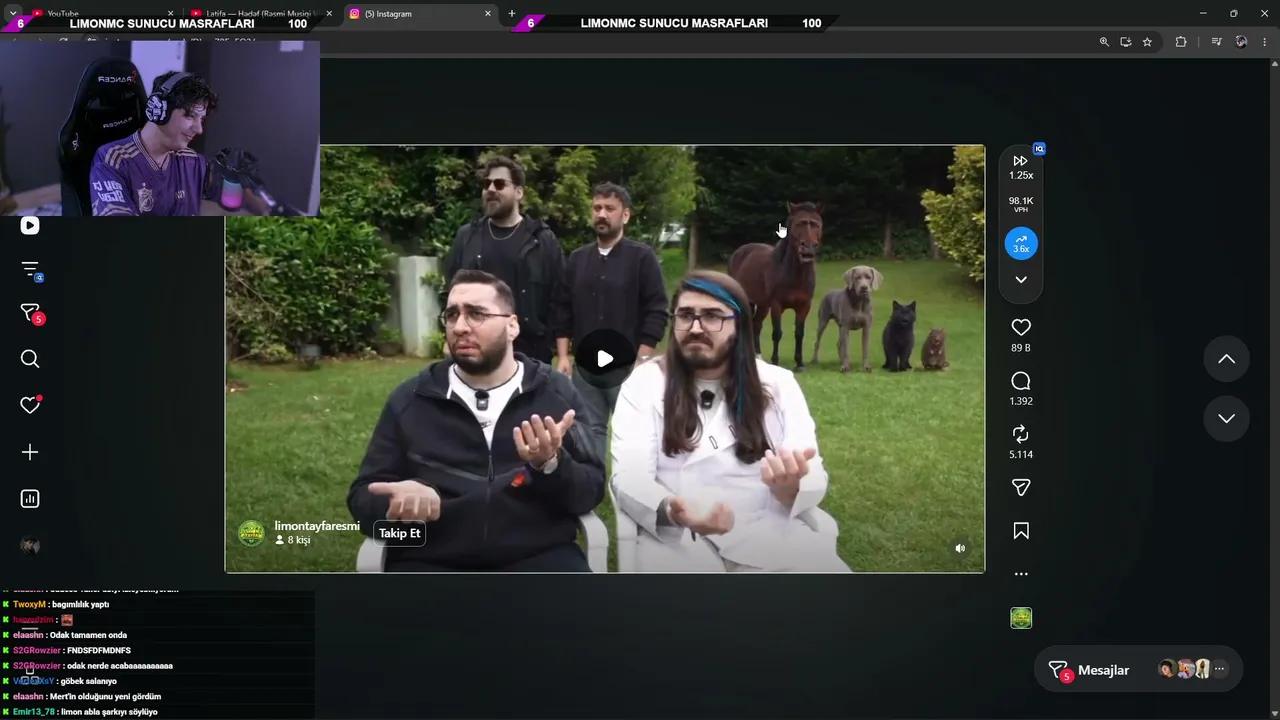Open your profile avatar in the sidebar

(x=30, y=545)
